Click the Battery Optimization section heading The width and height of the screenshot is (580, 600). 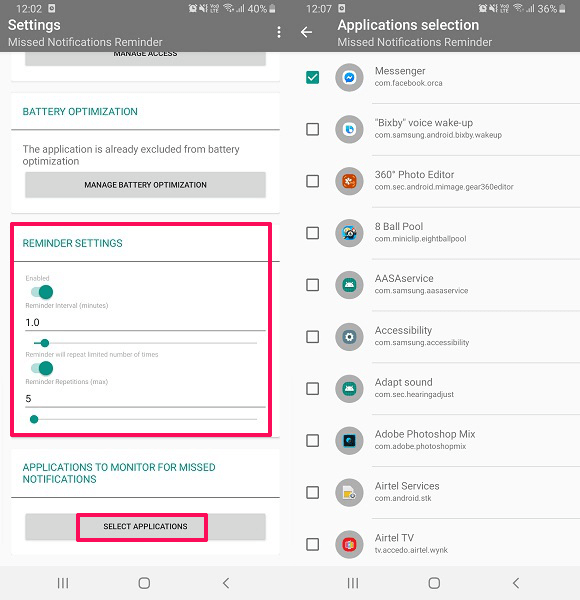click(80, 112)
